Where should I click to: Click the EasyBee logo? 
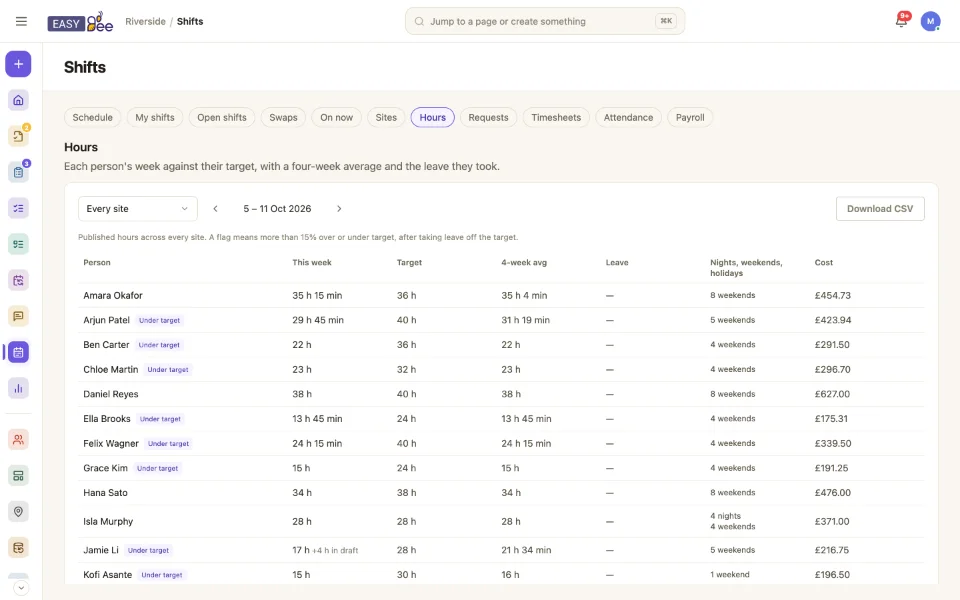[x=80, y=22]
